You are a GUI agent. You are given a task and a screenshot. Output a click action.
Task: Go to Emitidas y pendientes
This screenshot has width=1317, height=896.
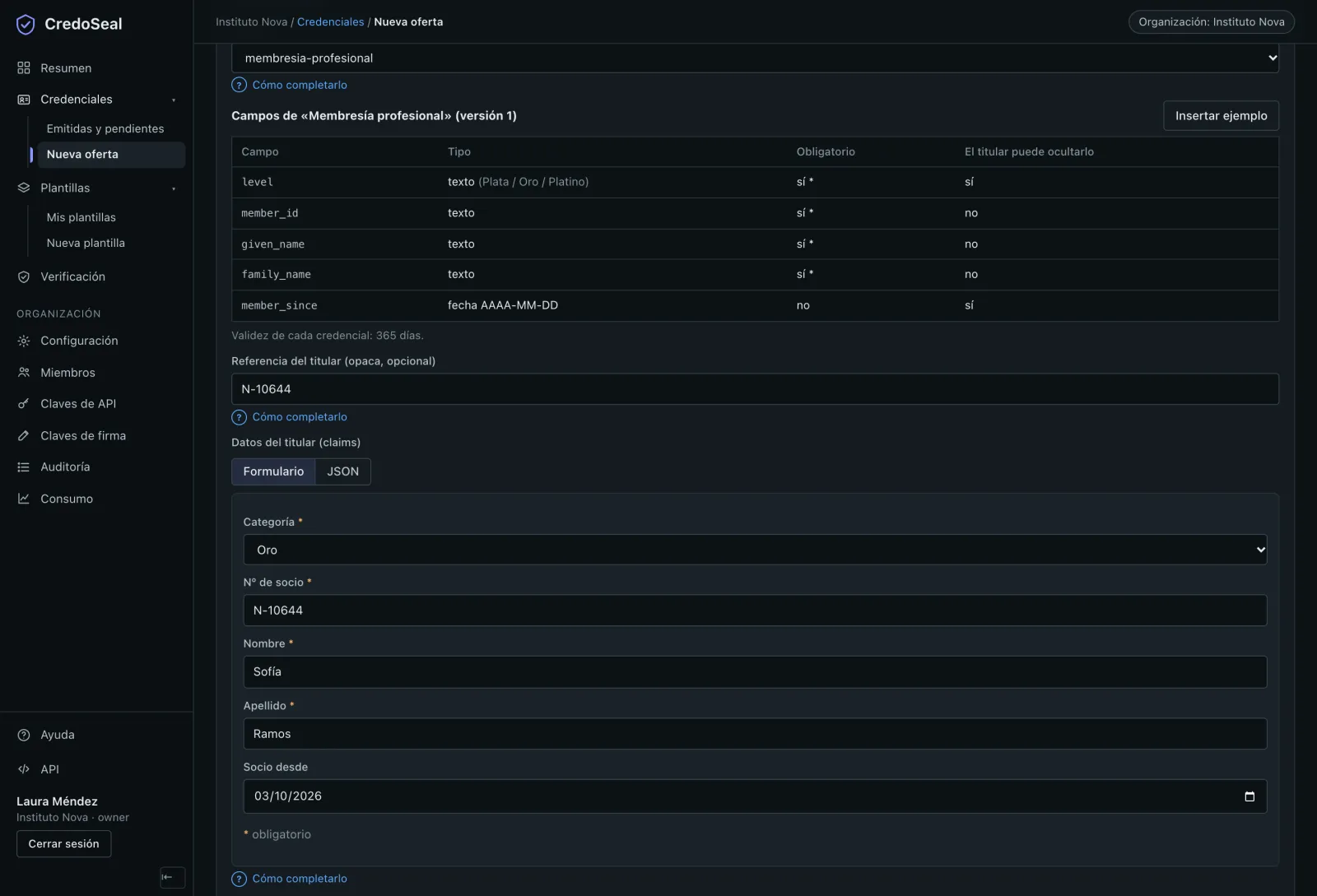[105, 129]
